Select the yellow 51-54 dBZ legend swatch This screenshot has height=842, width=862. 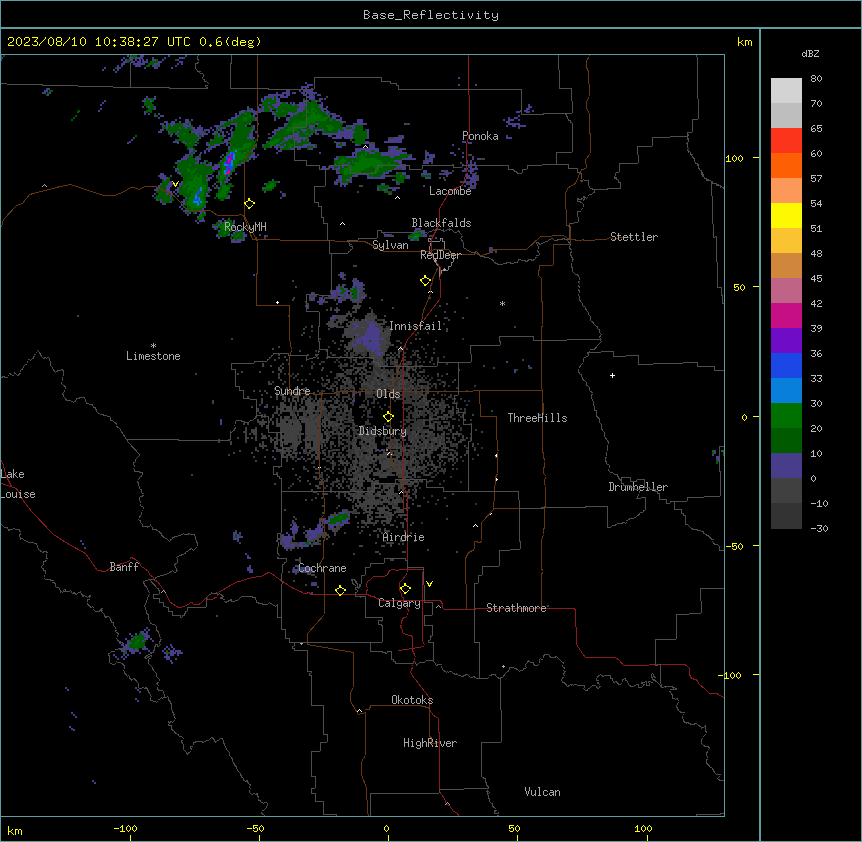point(786,215)
